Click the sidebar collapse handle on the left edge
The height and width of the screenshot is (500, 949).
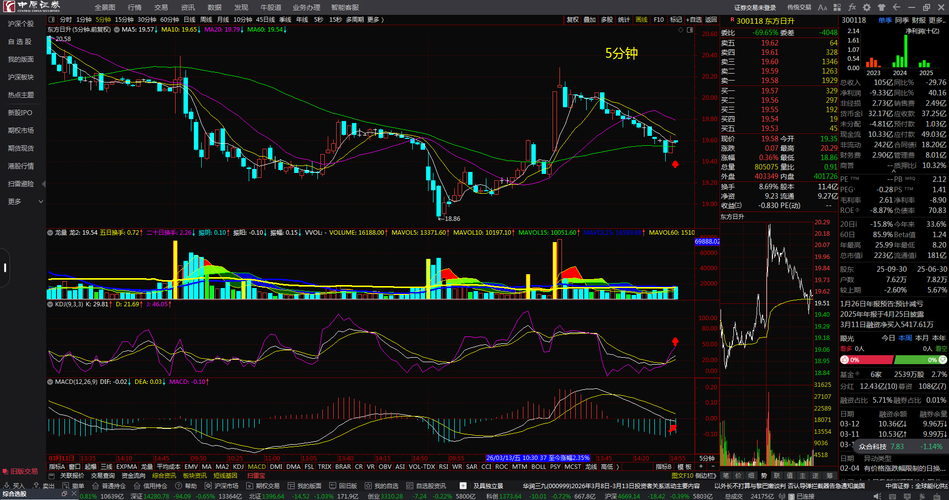(5, 267)
